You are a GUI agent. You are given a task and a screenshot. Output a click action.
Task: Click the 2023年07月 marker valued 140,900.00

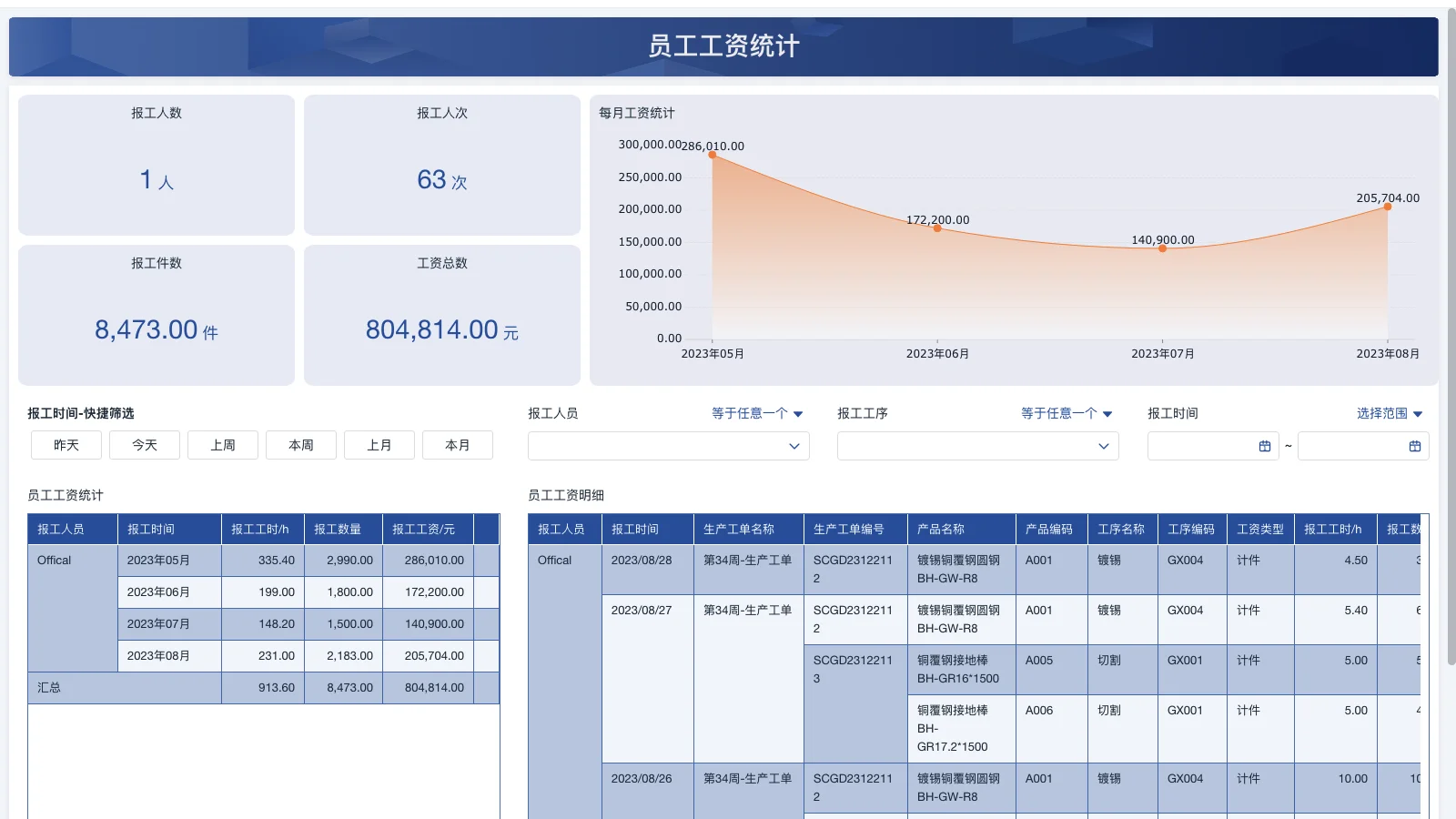[1162, 248]
